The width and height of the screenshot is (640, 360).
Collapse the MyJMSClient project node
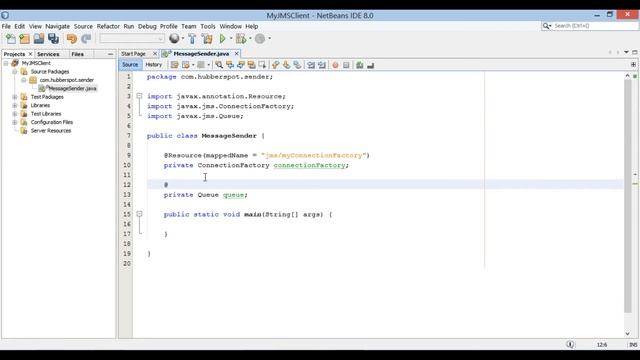pos(6,63)
